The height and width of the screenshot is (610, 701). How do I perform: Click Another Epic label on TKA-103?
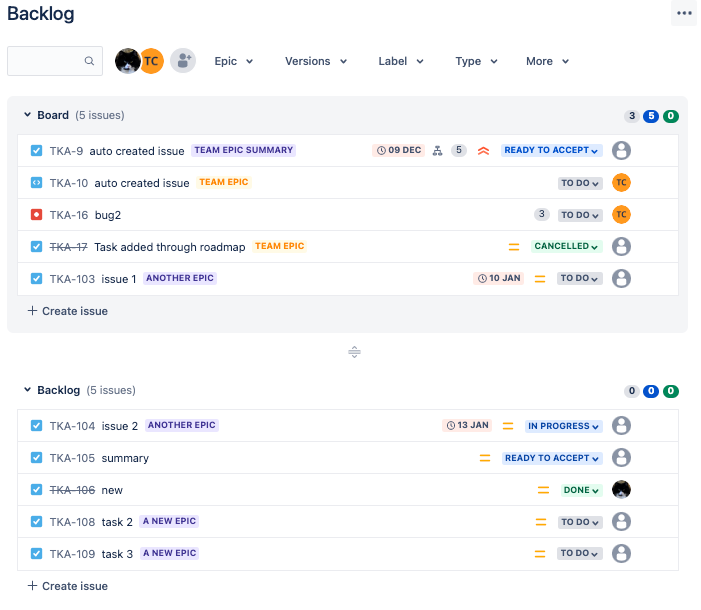180,278
